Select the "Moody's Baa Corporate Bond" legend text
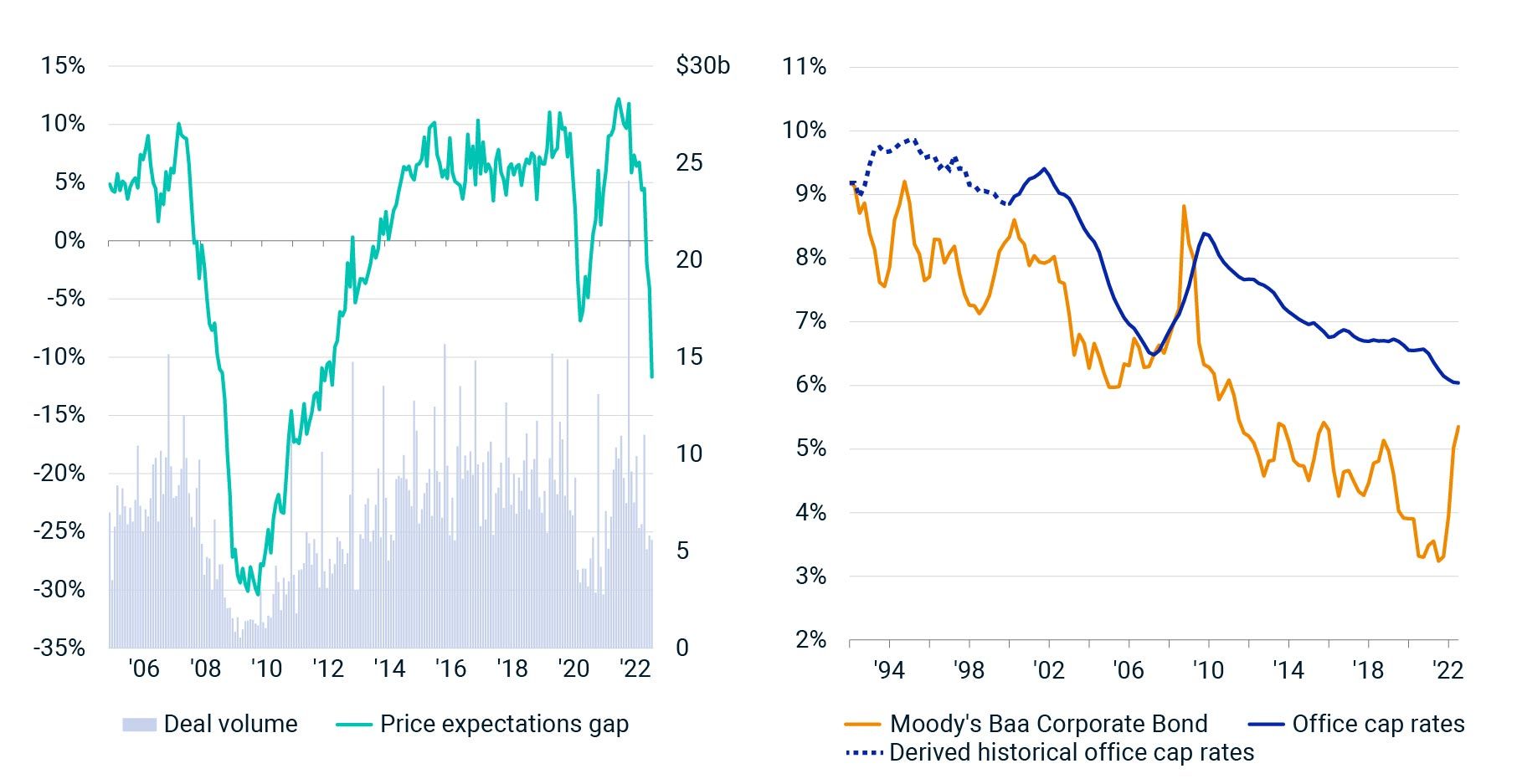 coord(1048,725)
